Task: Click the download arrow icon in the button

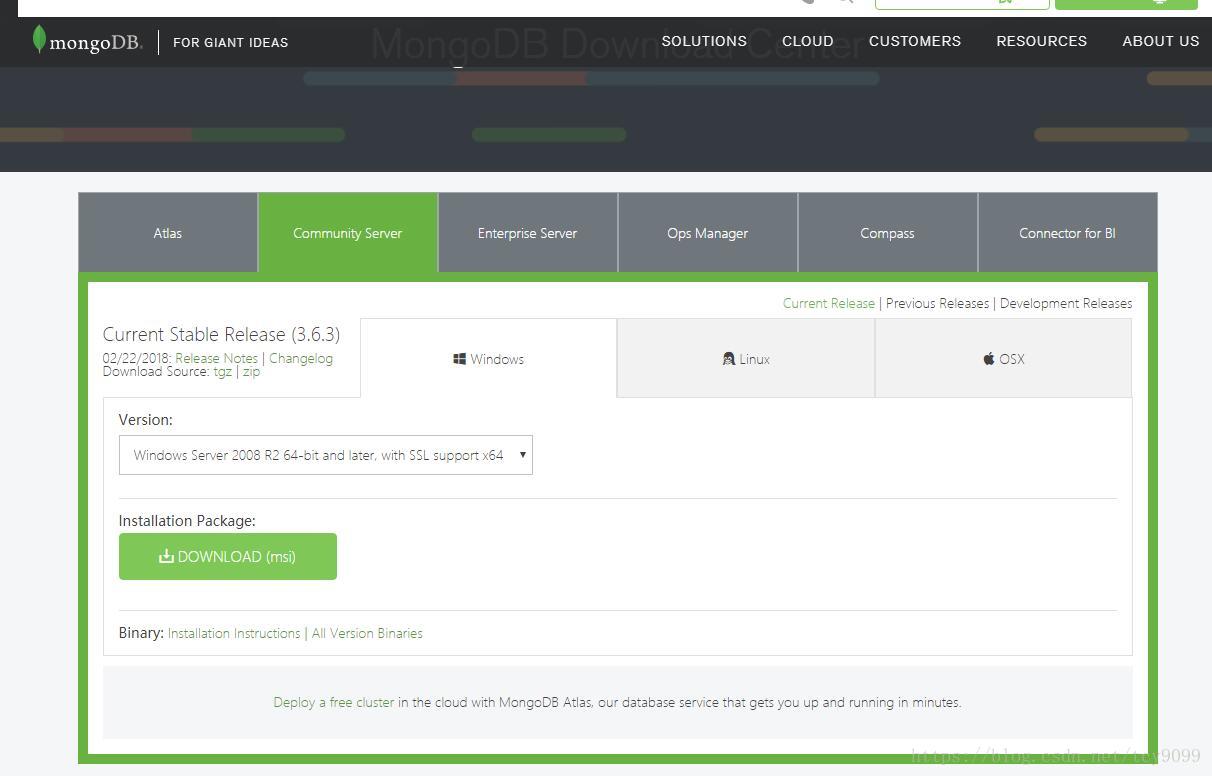Action: (166, 556)
